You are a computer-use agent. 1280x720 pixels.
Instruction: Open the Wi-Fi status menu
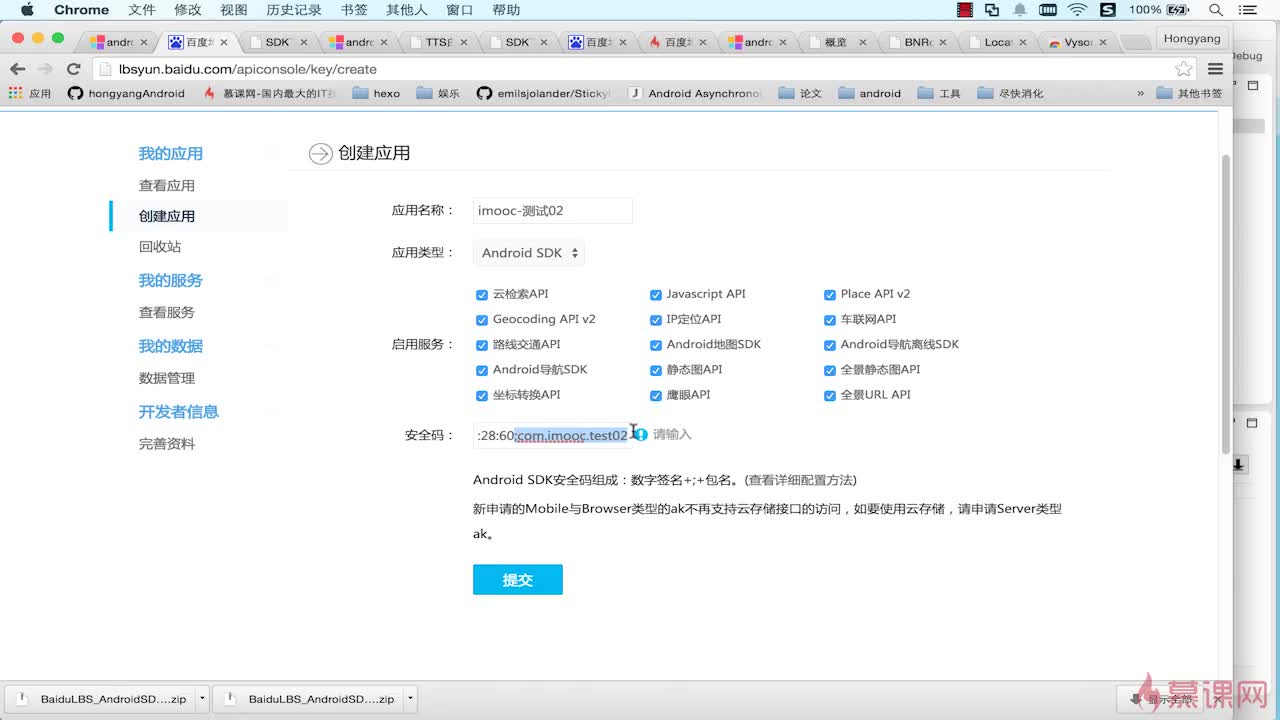click(x=1077, y=10)
